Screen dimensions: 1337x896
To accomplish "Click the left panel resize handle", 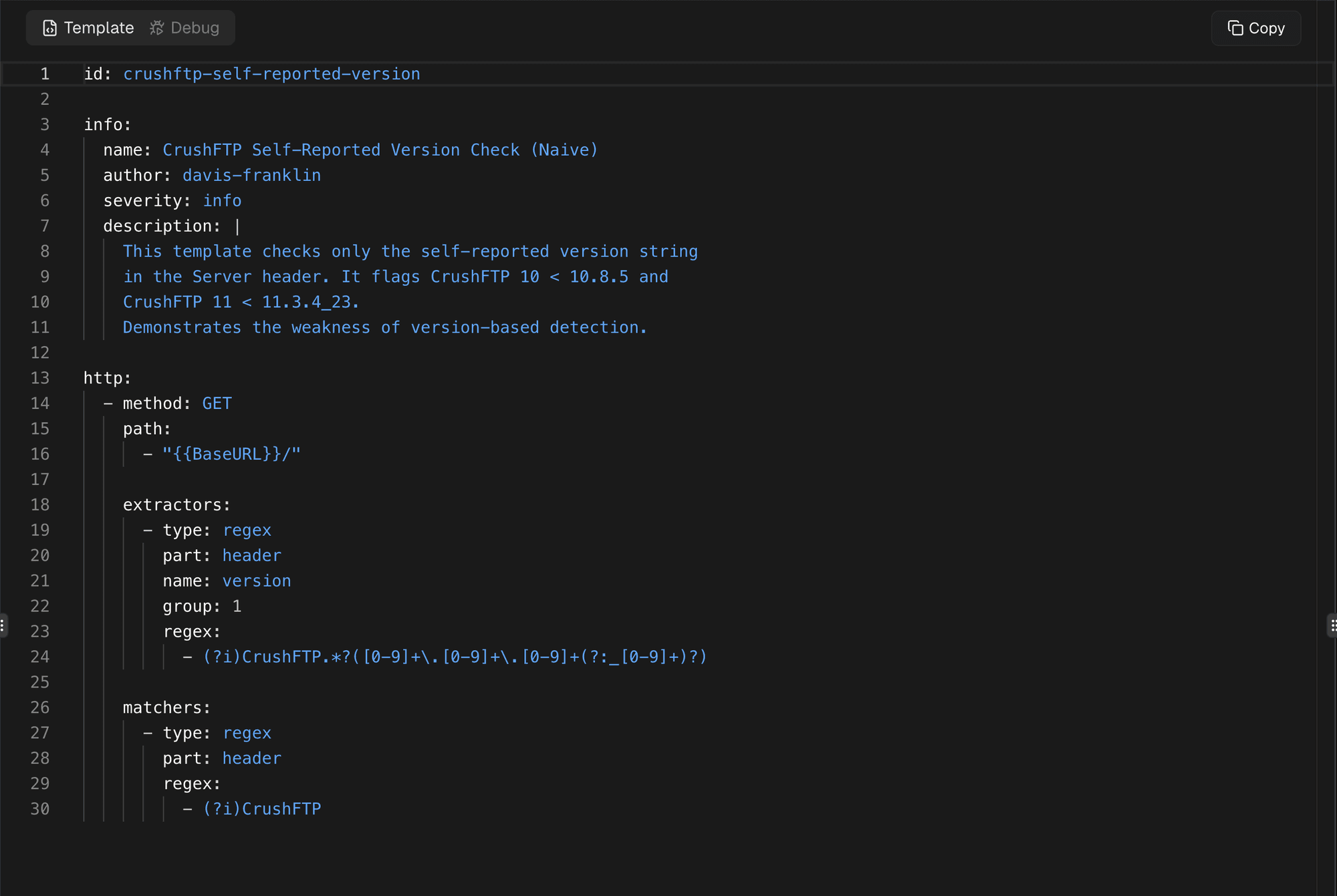I will click(3, 625).
